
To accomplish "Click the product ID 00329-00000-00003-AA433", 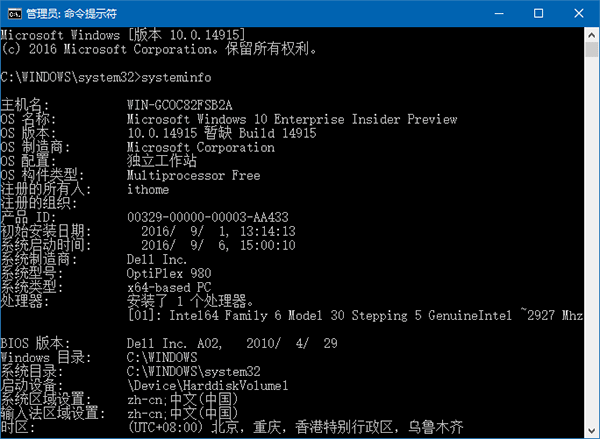I will pyautogui.click(x=207, y=217).
